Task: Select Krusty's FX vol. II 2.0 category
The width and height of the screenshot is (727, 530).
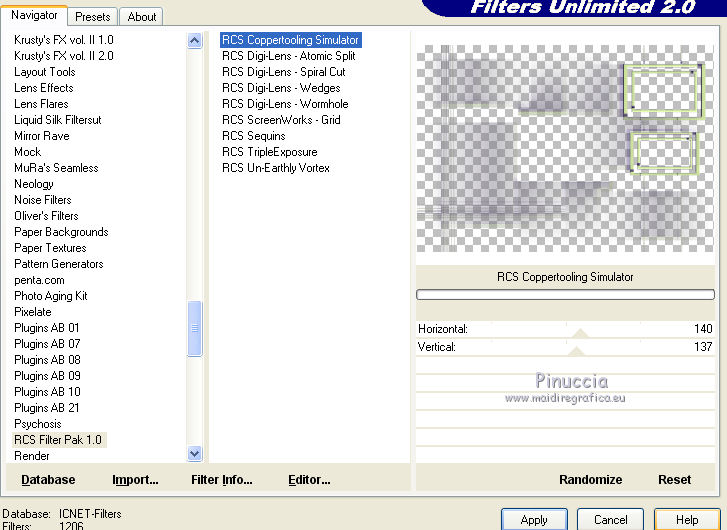Action: 64,56
